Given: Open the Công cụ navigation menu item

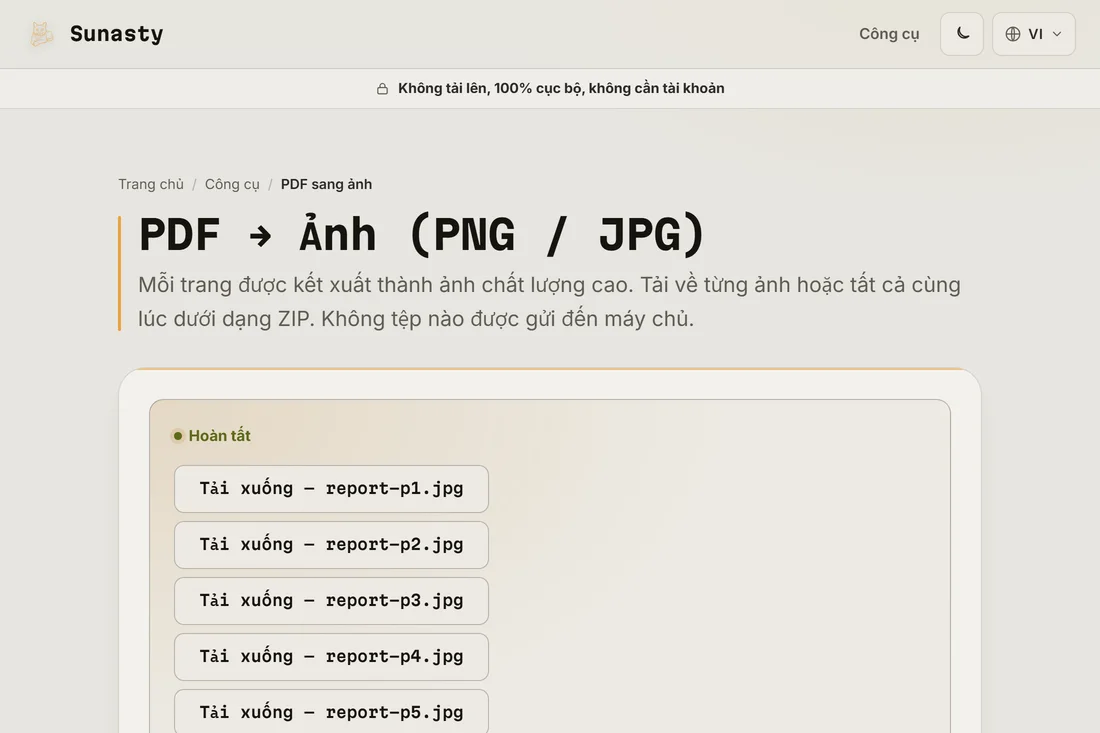Looking at the screenshot, I should pyautogui.click(x=889, y=34).
